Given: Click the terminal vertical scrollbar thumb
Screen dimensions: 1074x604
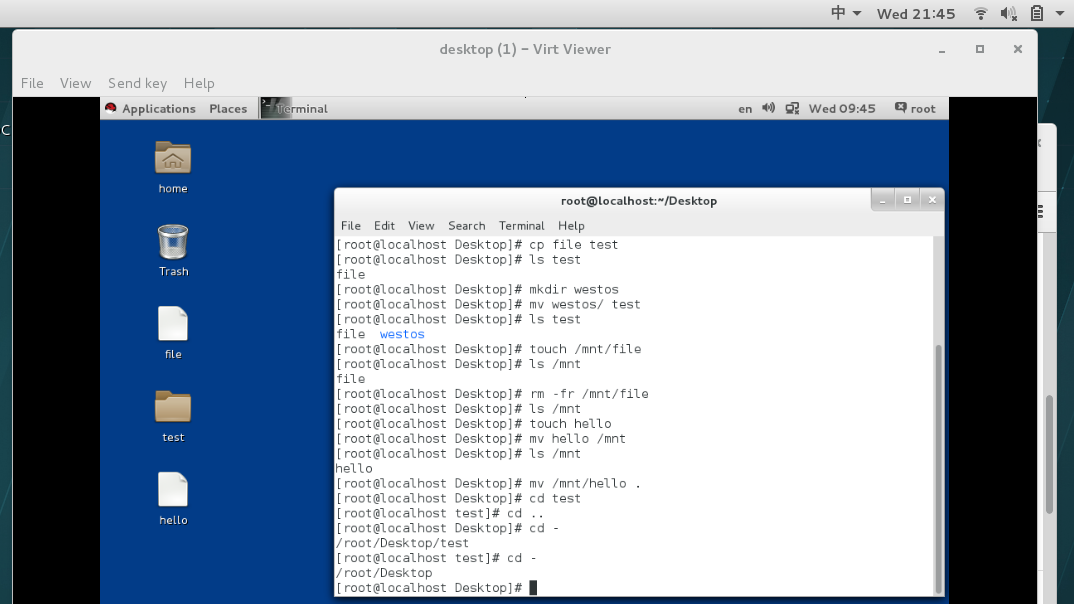Looking at the screenshot, I should [938, 467].
